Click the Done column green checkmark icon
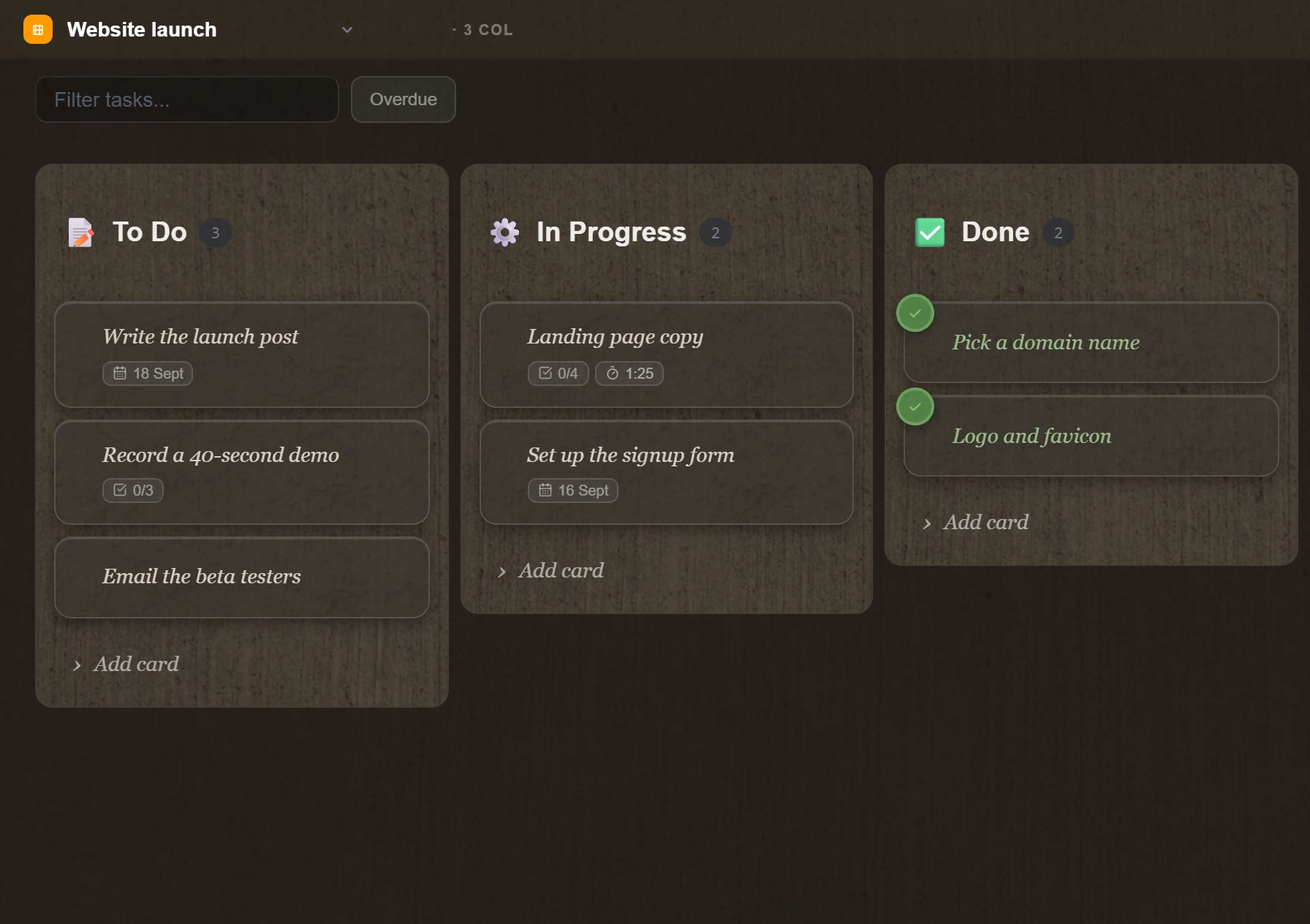Image resolution: width=1310 pixels, height=924 pixels. [x=930, y=232]
